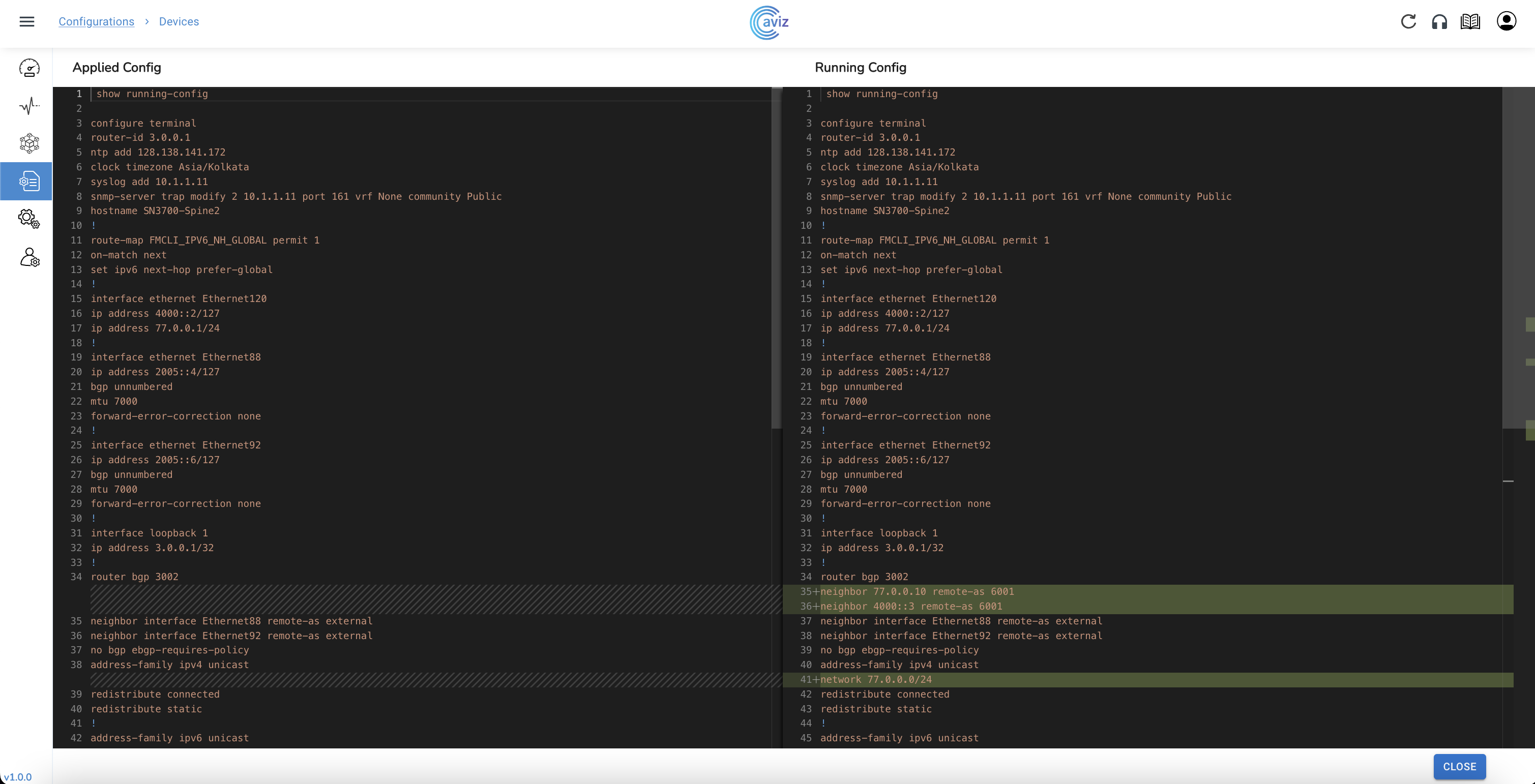The image size is (1535, 784).
Task: Open the documentation book icon
Action: (1470, 21)
